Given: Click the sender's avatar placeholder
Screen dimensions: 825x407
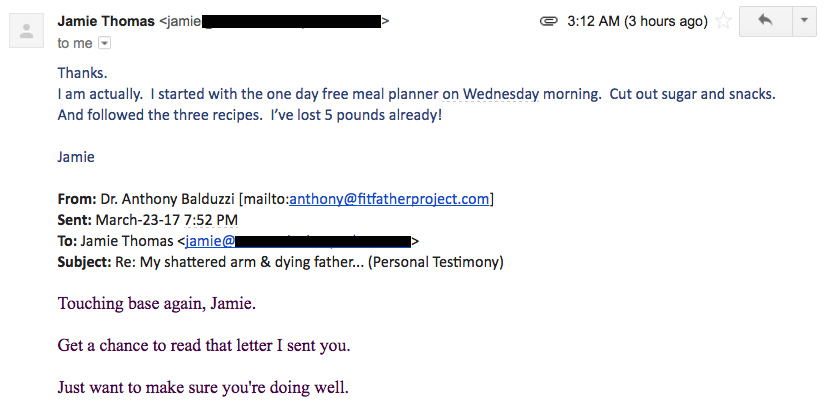Looking at the screenshot, I should pyautogui.click(x=26, y=31).
